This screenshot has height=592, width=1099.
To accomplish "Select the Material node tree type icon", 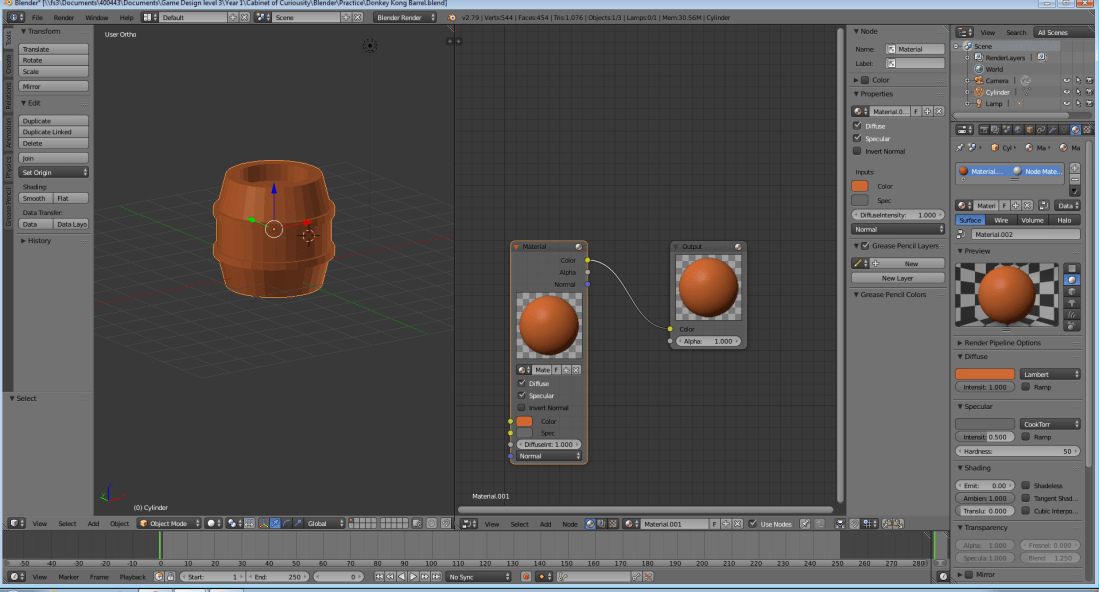I will (589, 523).
